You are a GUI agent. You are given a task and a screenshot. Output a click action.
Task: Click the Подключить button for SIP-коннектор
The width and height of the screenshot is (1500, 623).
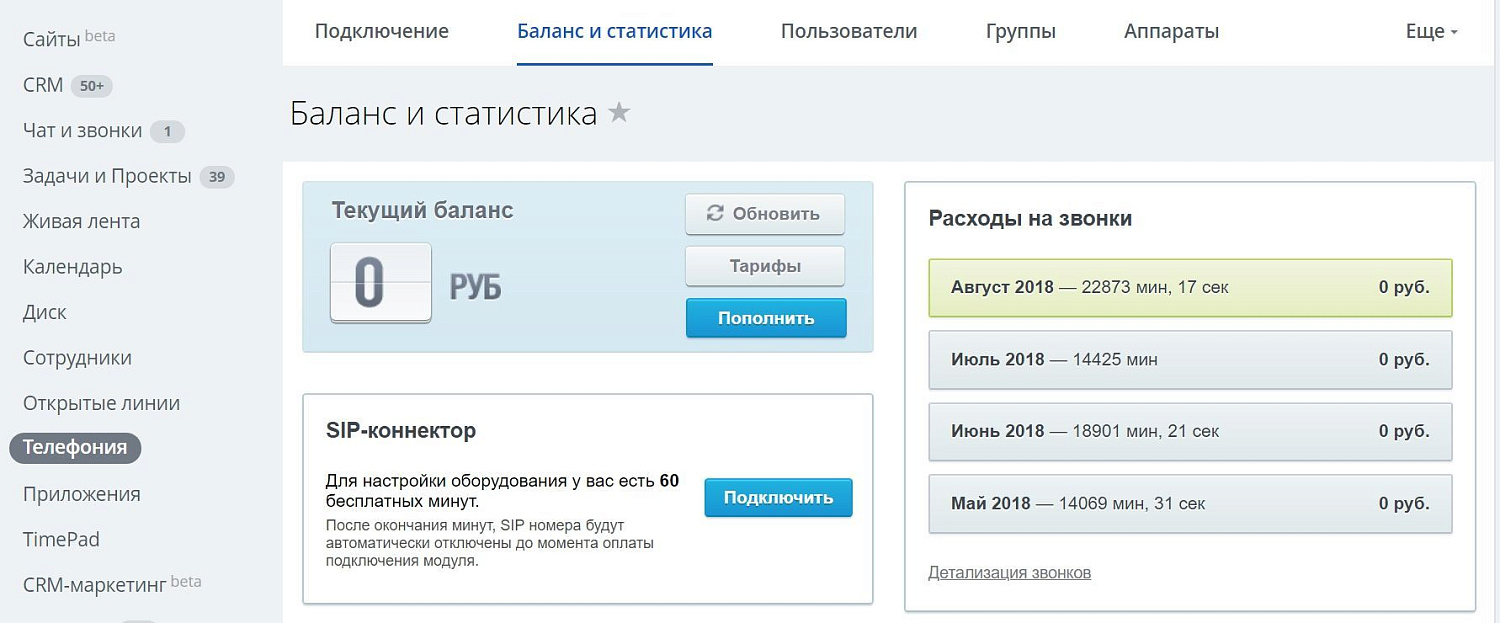coord(778,497)
